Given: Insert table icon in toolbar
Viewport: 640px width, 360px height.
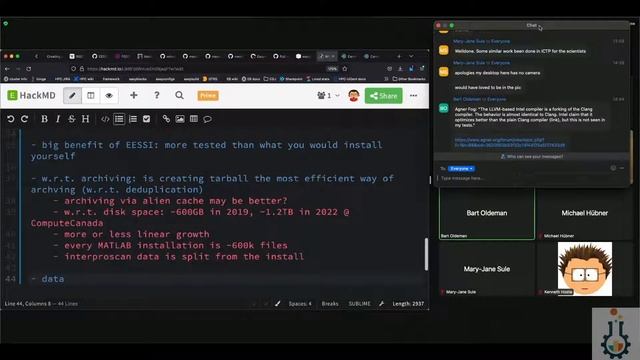Looking at the screenshot, I should pyautogui.click(x=194, y=119).
